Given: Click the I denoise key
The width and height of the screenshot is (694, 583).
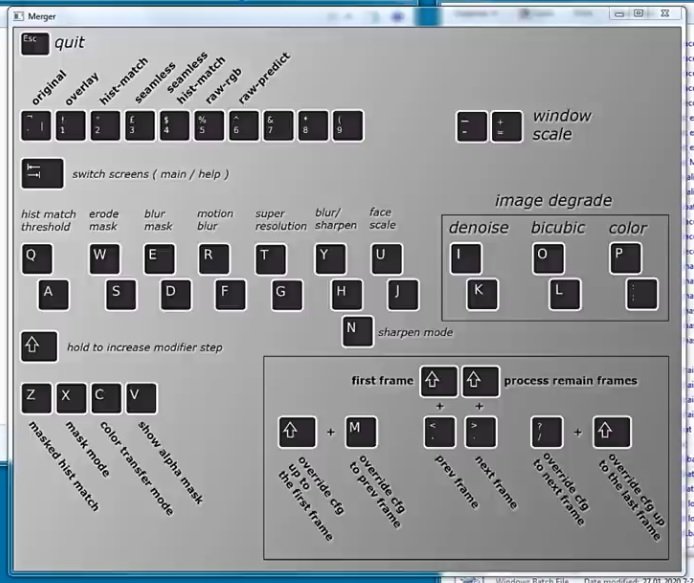Looking at the screenshot, I should pyautogui.click(x=466, y=258).
